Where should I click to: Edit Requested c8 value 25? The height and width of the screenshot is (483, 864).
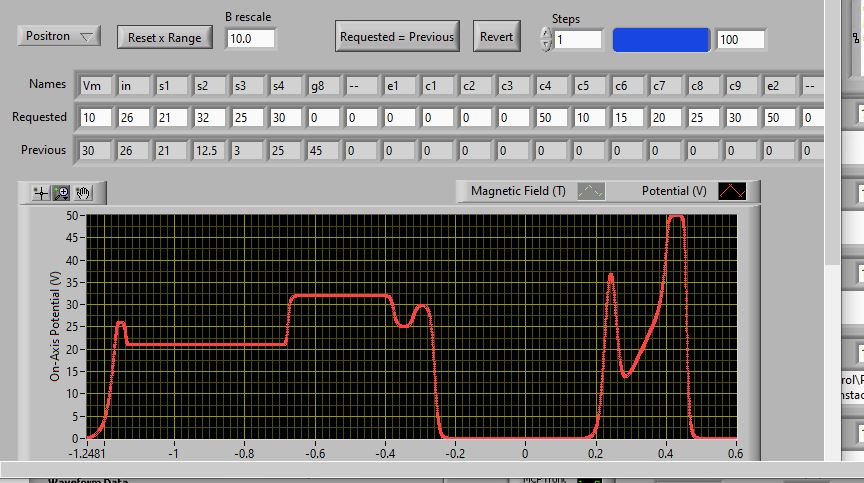click(704, 117)
